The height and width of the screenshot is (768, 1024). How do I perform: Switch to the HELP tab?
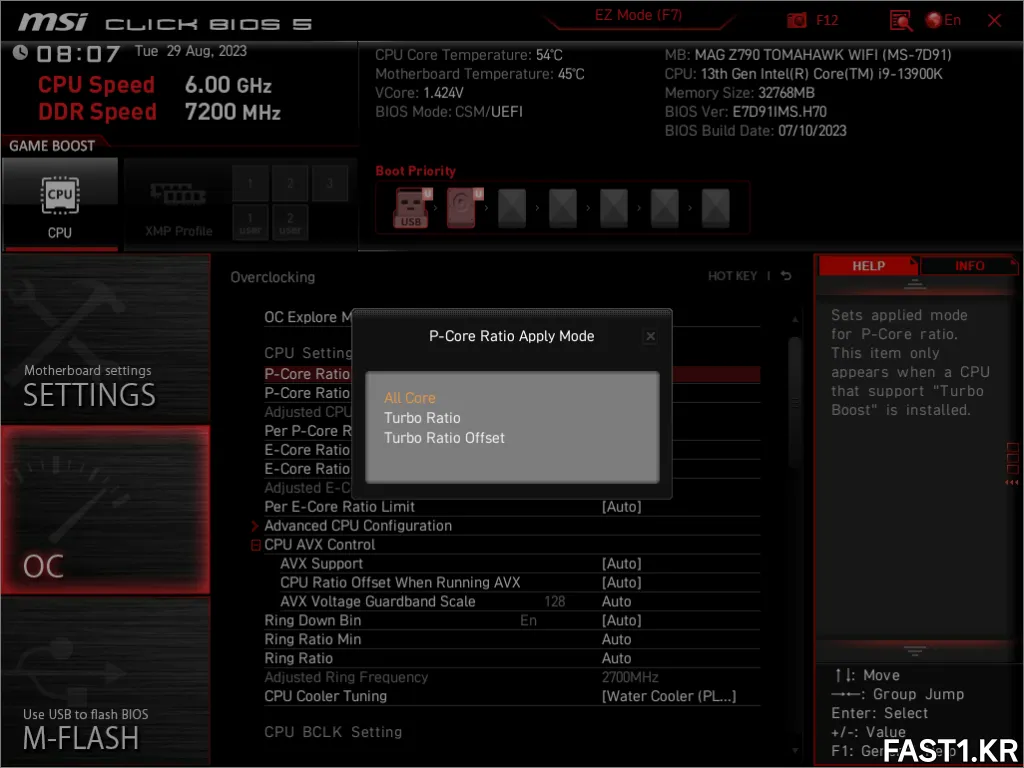coord(868,266)
